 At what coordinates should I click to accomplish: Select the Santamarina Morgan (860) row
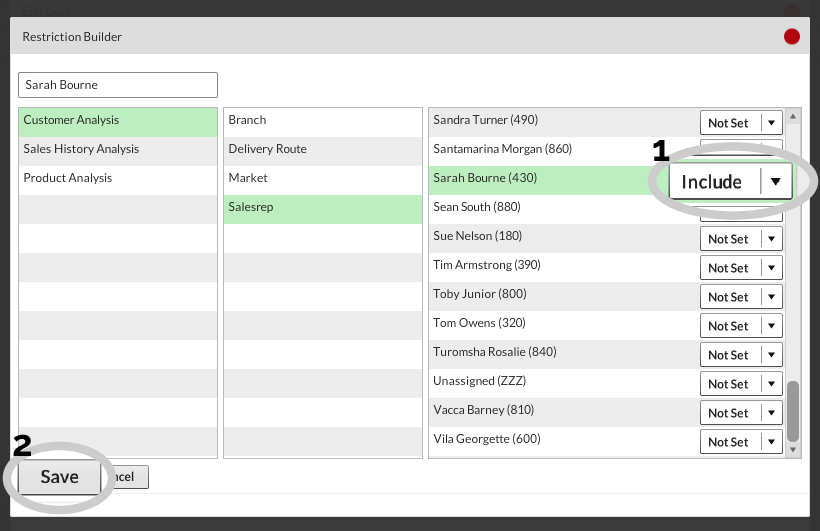coord(607,152)
